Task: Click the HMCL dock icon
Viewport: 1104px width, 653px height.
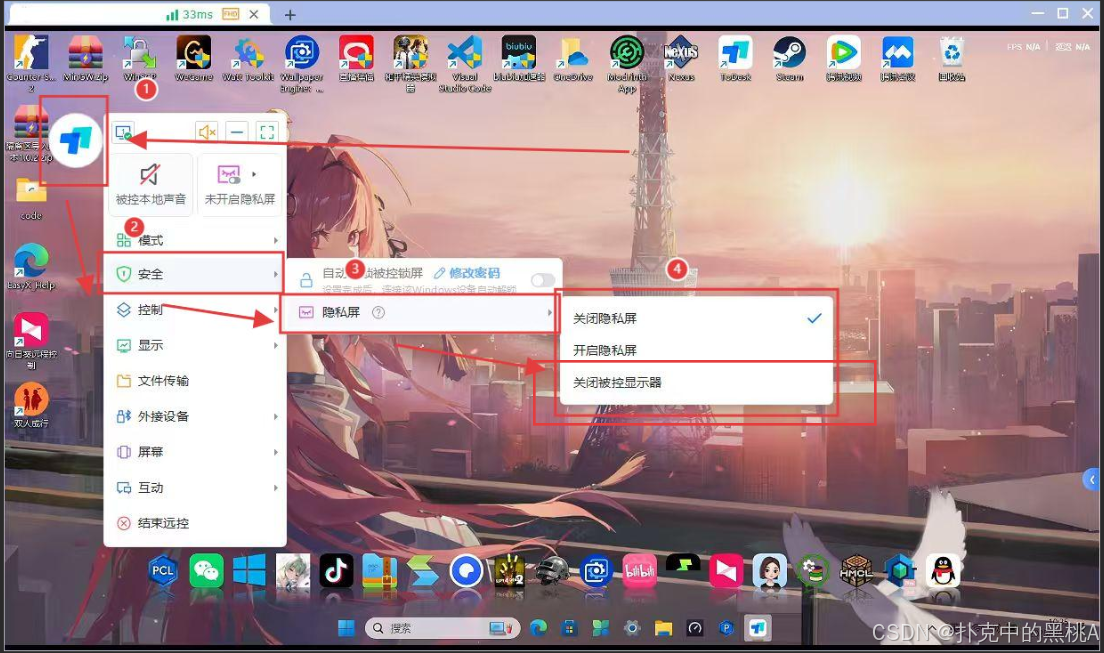Action: 856,571
